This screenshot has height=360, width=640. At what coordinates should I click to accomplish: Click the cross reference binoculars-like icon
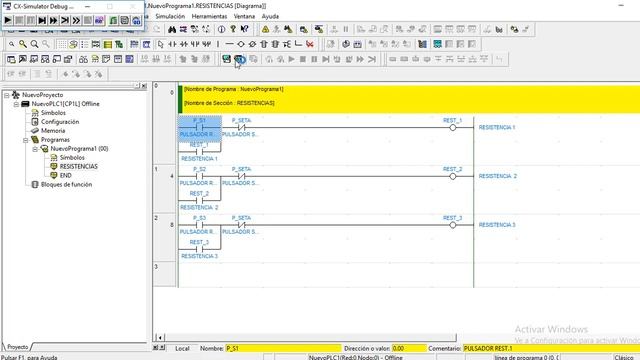click(83, 59)
